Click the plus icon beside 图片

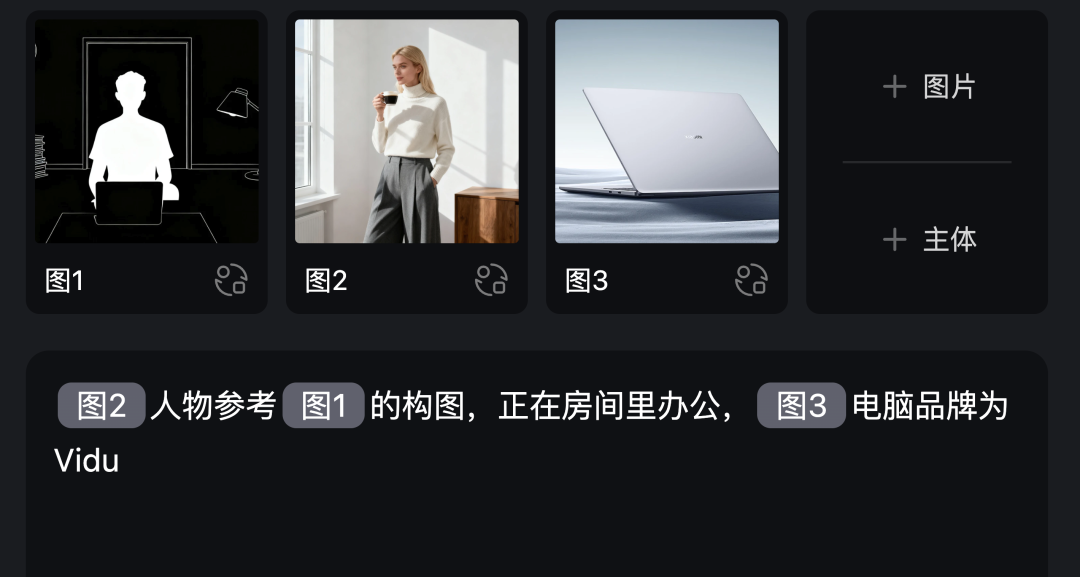coord(894,87)
